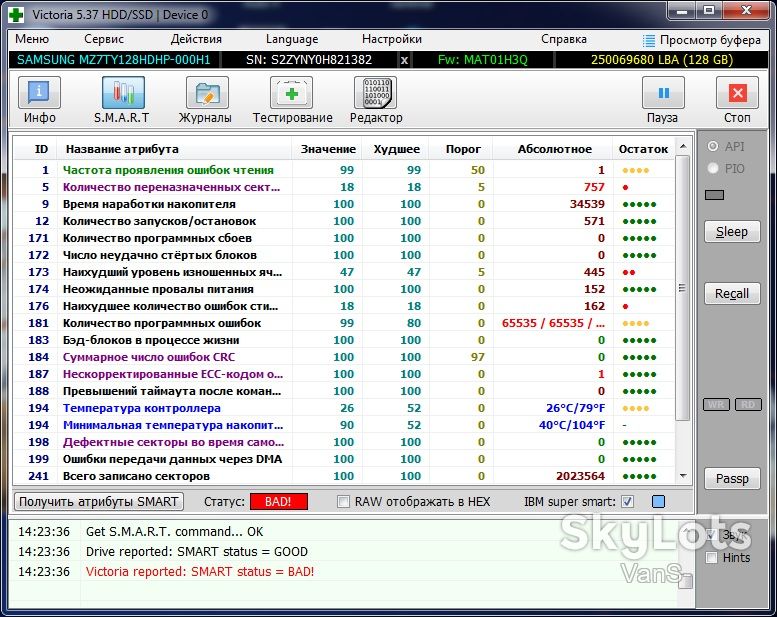This screenshot has height=617, width=777.
Task: Click Получить атрибуты SMART button
Action: (x=99, y=502)
